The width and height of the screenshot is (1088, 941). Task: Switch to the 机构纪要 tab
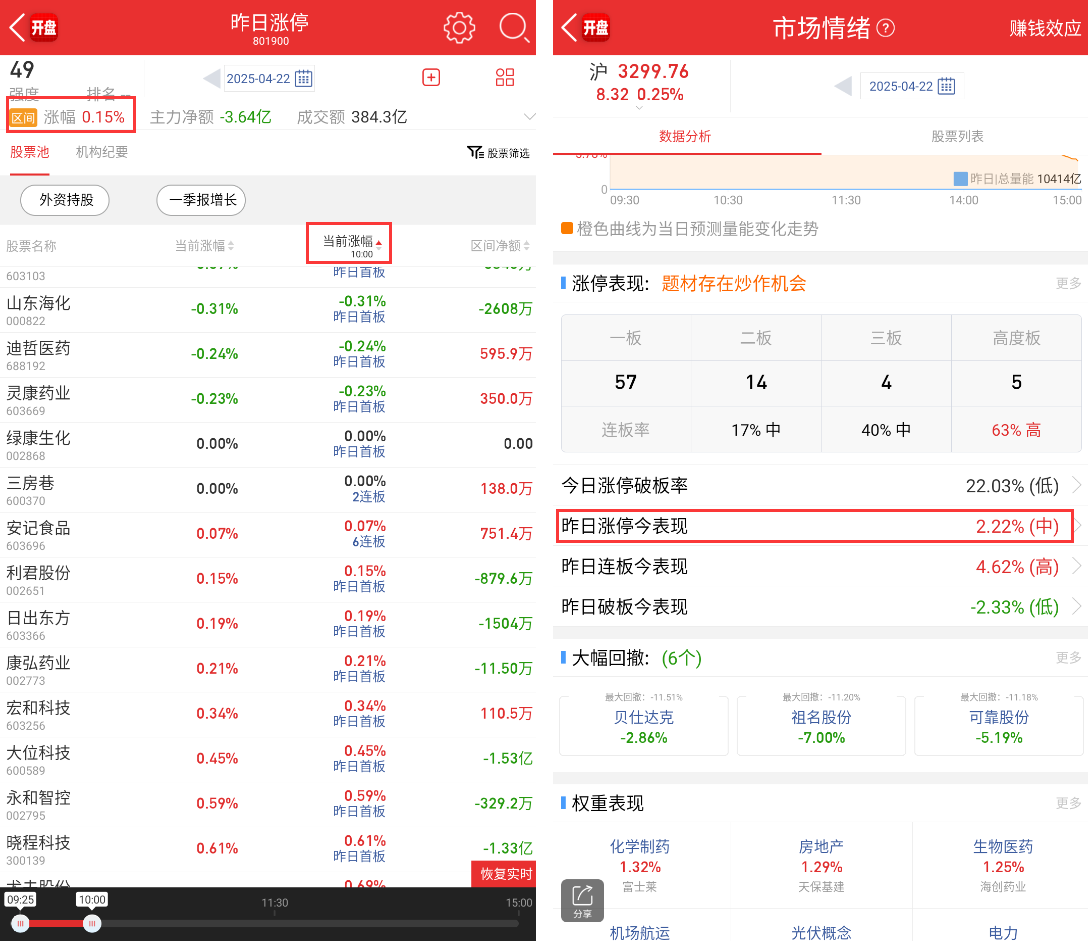102,152
